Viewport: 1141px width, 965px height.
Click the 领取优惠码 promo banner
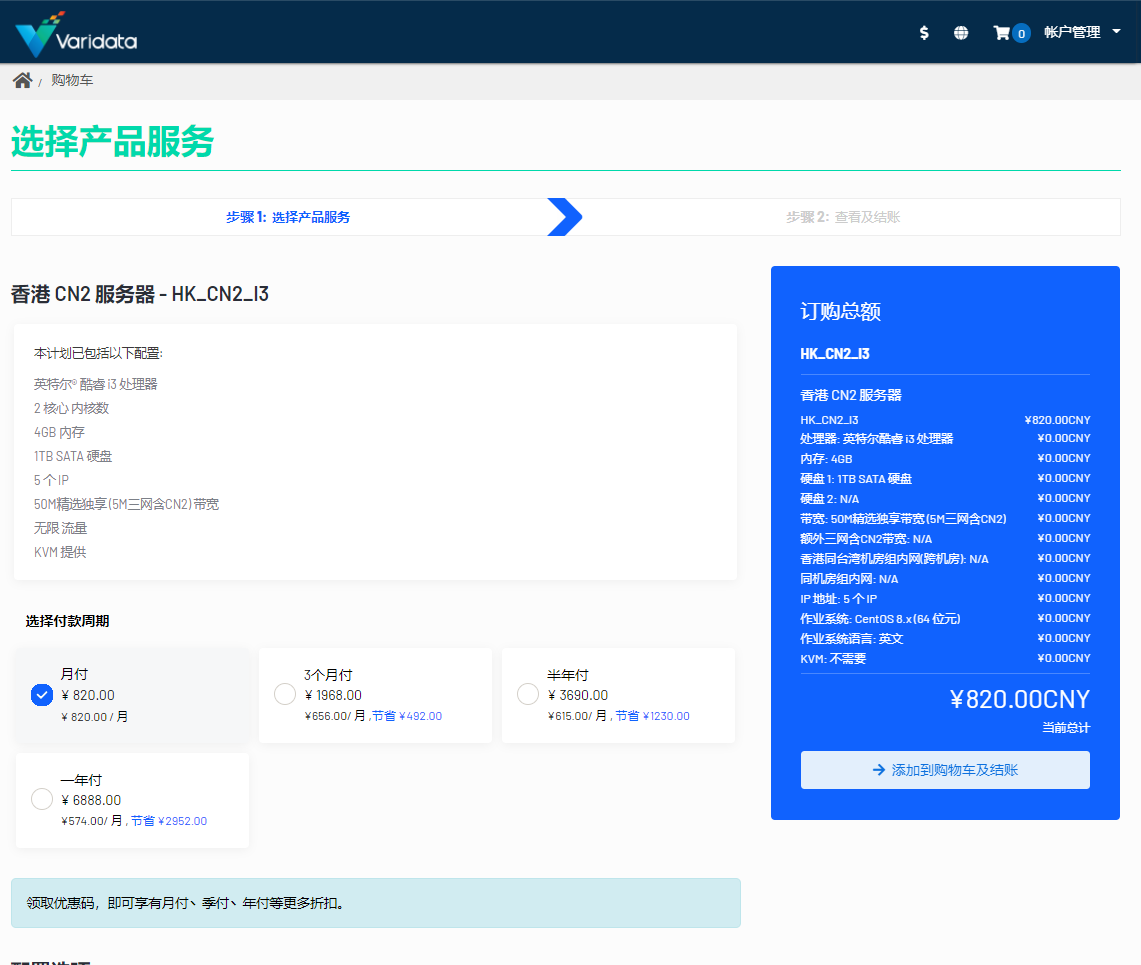pos(375,901)
